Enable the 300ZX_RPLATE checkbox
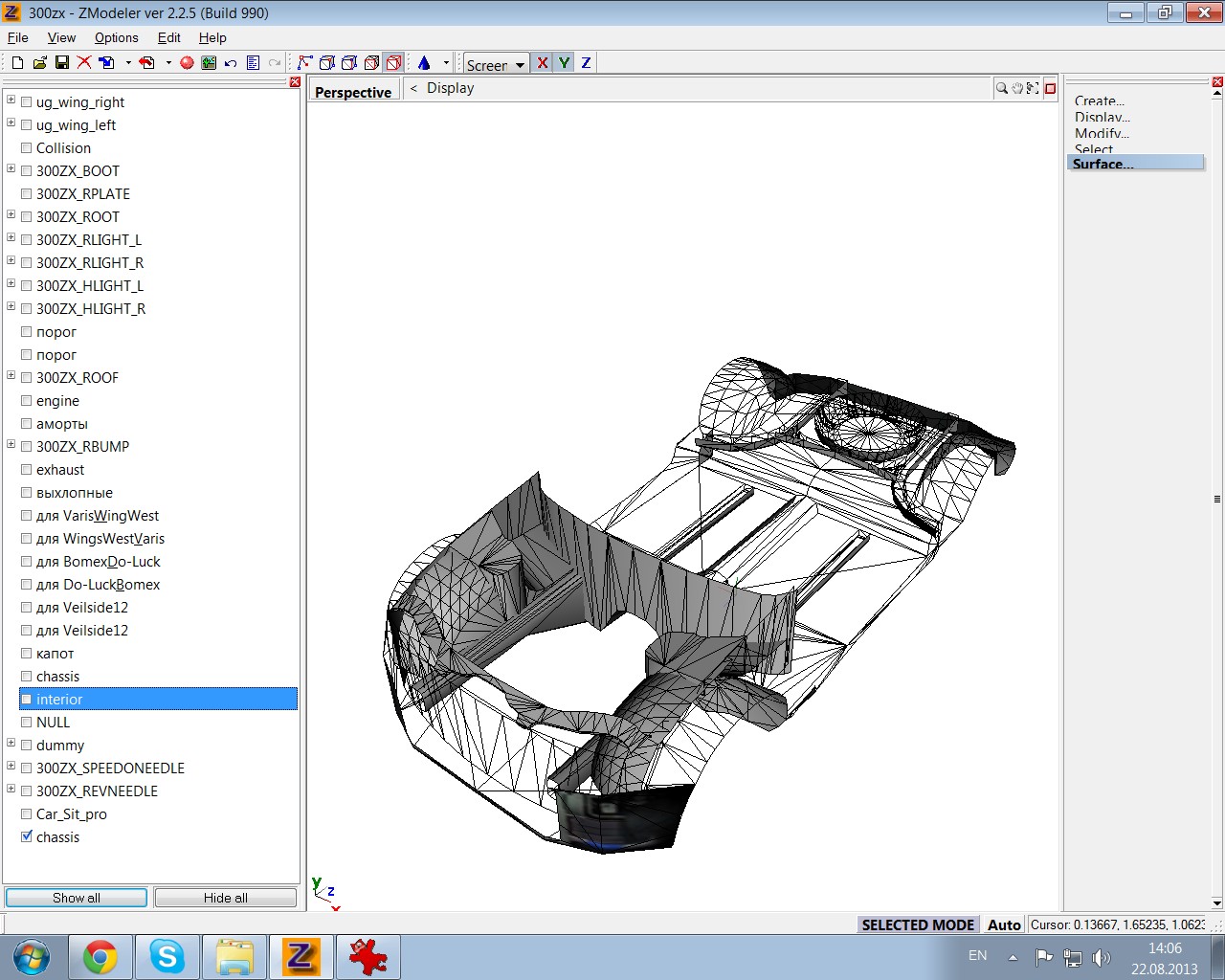Screen dimensions: 1225x980 point(27,194)
